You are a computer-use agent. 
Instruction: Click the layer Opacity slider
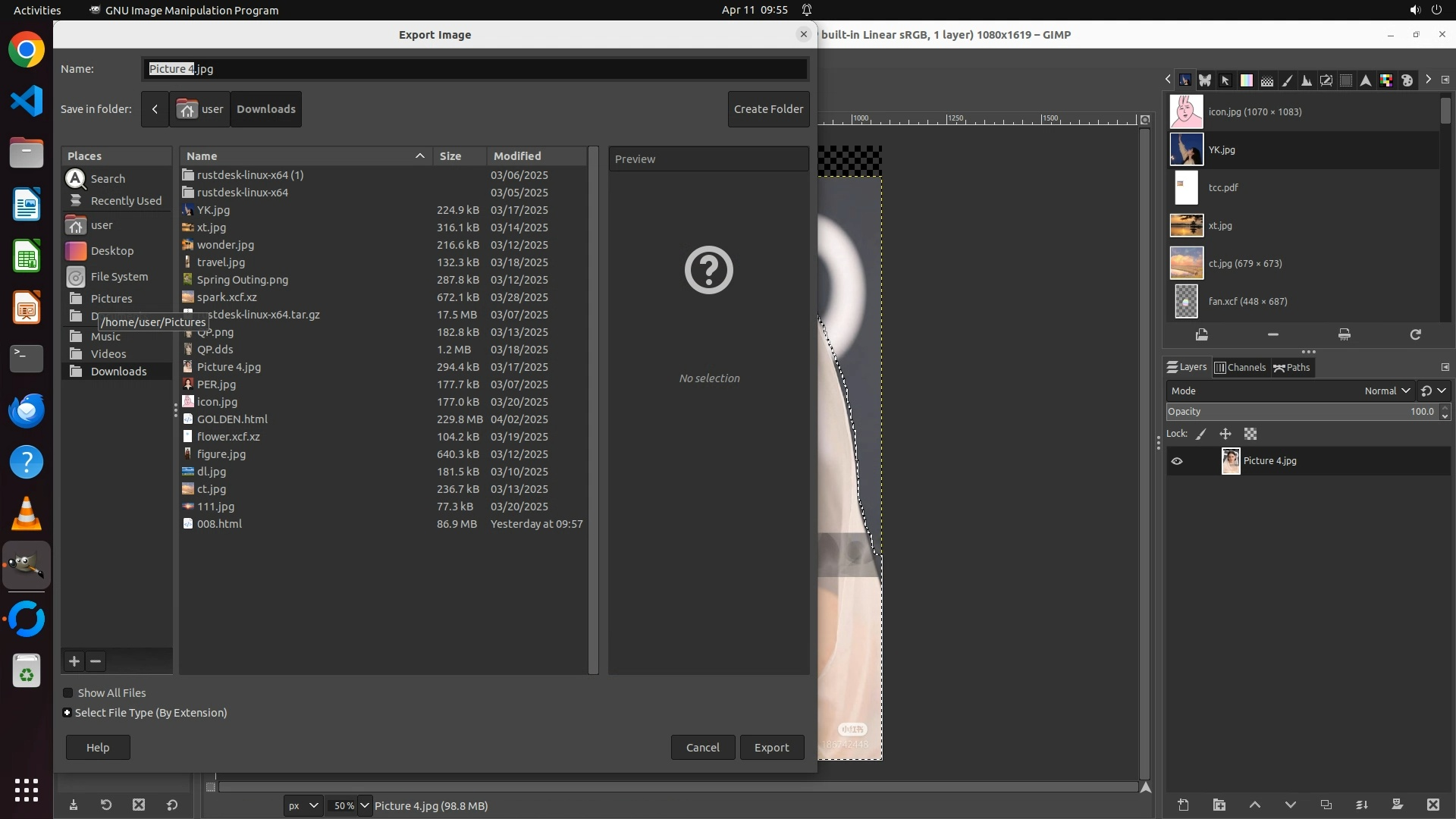(x=1289, y=412)
